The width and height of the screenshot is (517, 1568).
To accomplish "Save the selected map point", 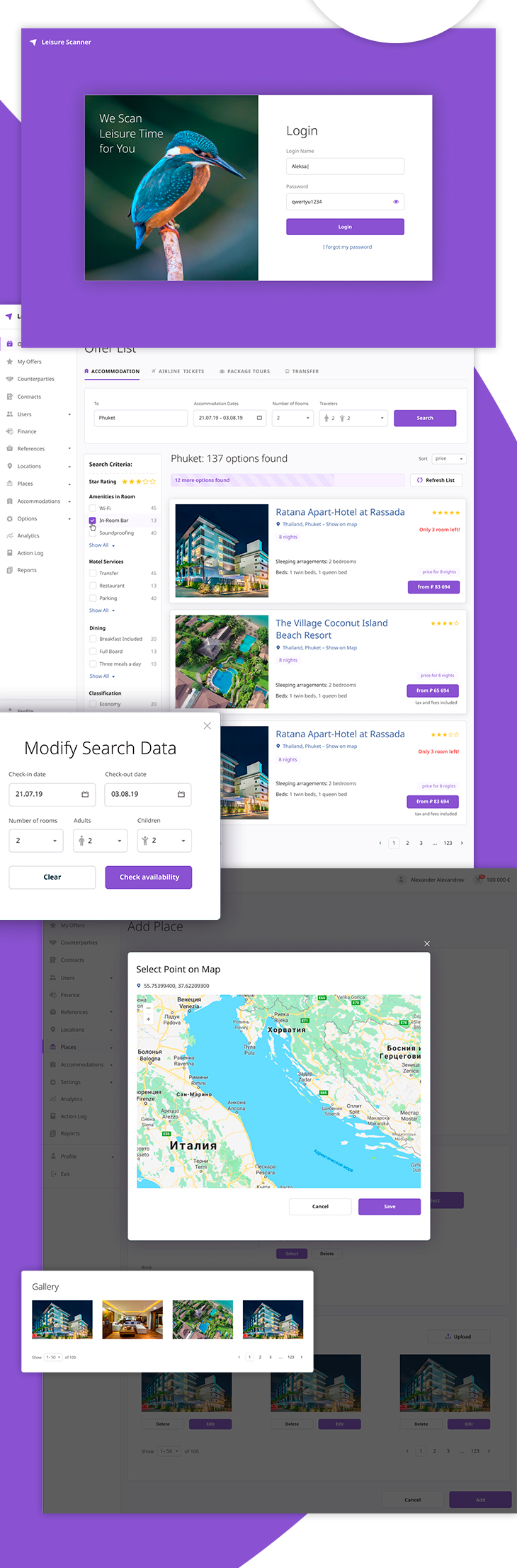I will click(x=390, y=1206).
